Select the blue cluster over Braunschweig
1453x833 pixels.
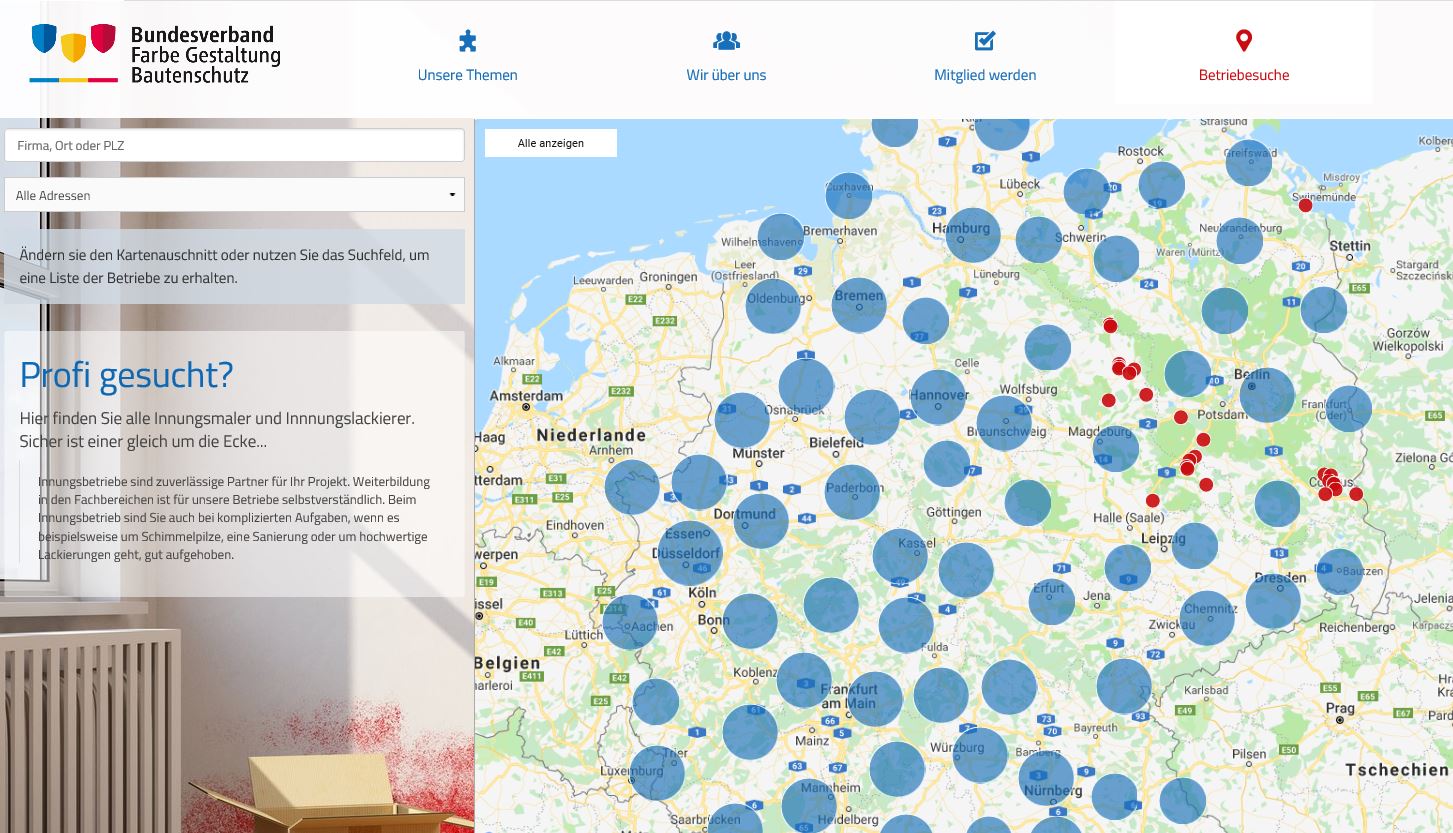[x=1004, y=423]
